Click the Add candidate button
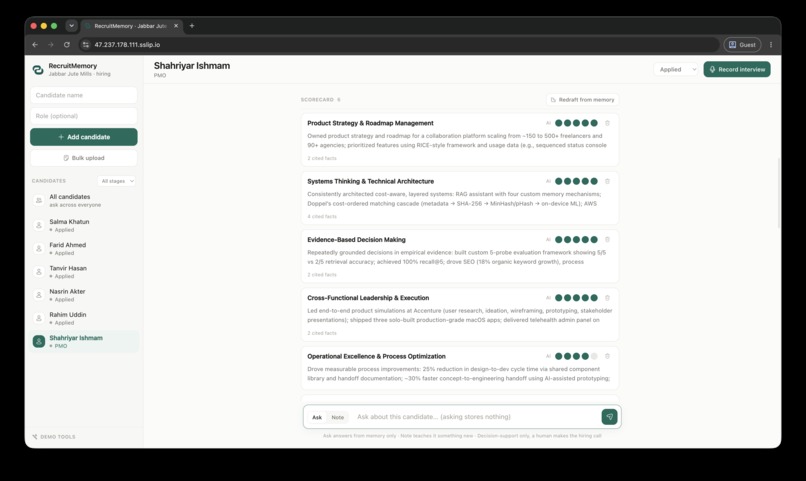Image resolution: width=806 pixels, height=481 pixels. [x=84, y=137]
